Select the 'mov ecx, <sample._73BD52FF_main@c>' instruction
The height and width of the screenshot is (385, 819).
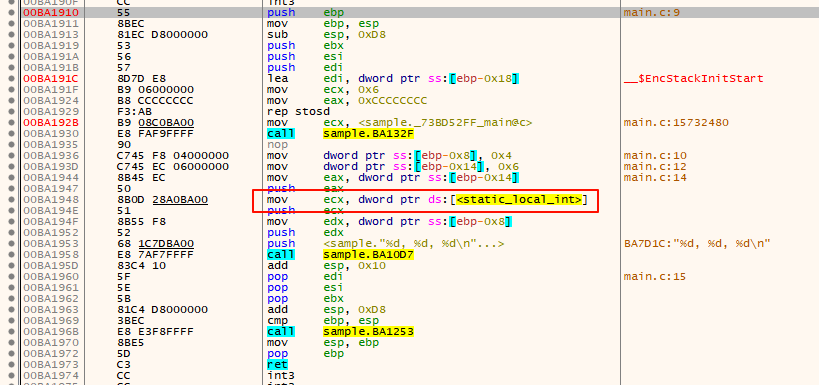(400, 123)
